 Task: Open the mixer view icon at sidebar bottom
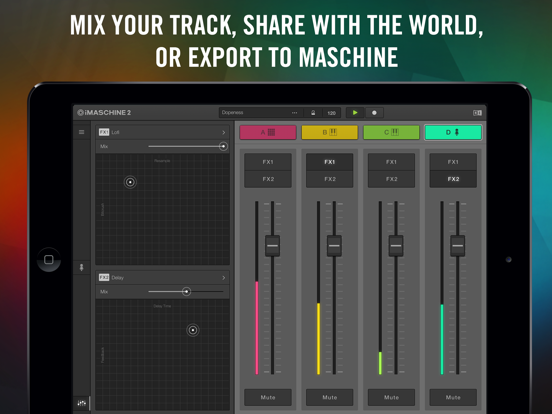tap(82, 403)
